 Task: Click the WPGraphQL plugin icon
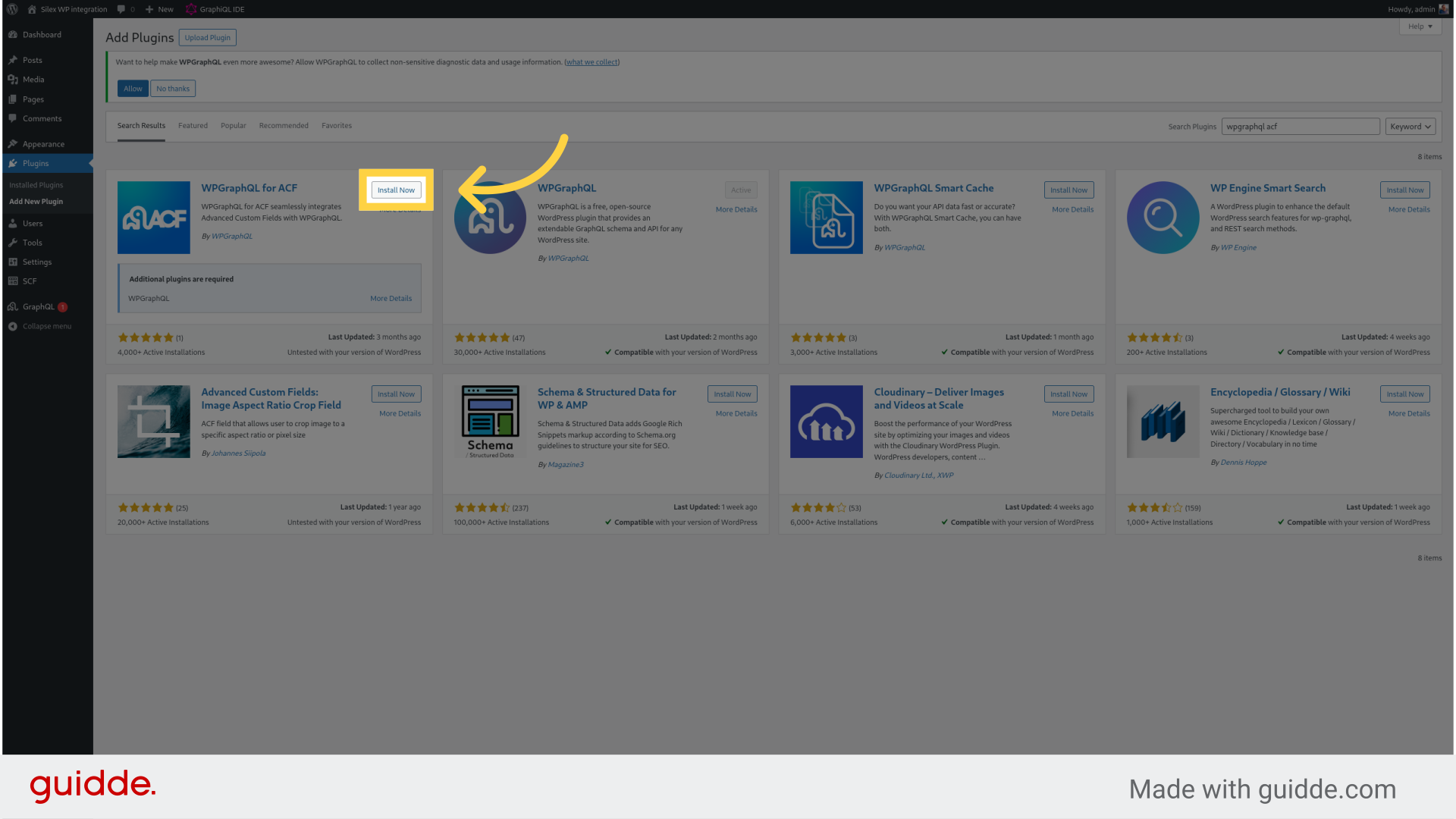pos(488,217)
